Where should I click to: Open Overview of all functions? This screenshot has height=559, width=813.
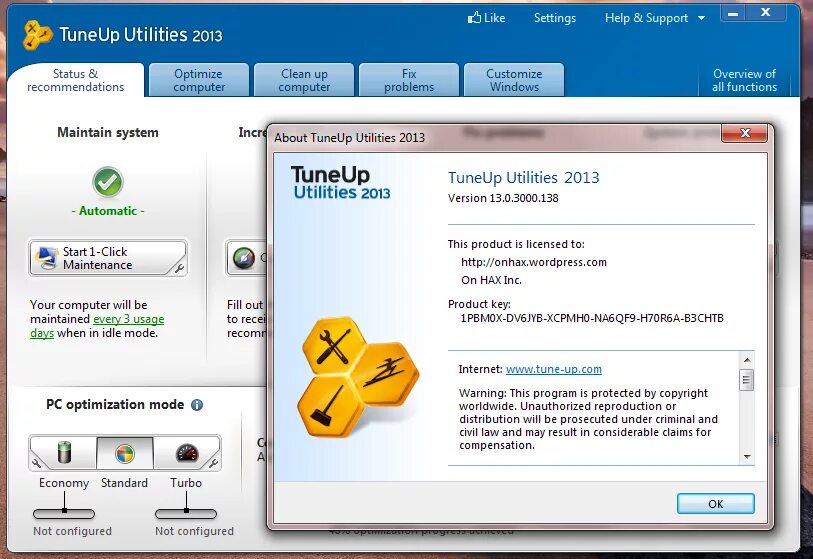coord(744,80)
